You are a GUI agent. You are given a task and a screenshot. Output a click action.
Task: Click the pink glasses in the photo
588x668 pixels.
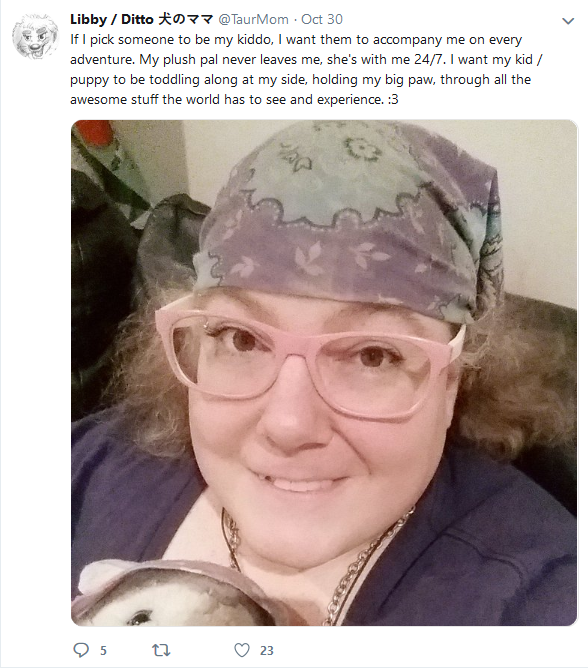point(310,357)
